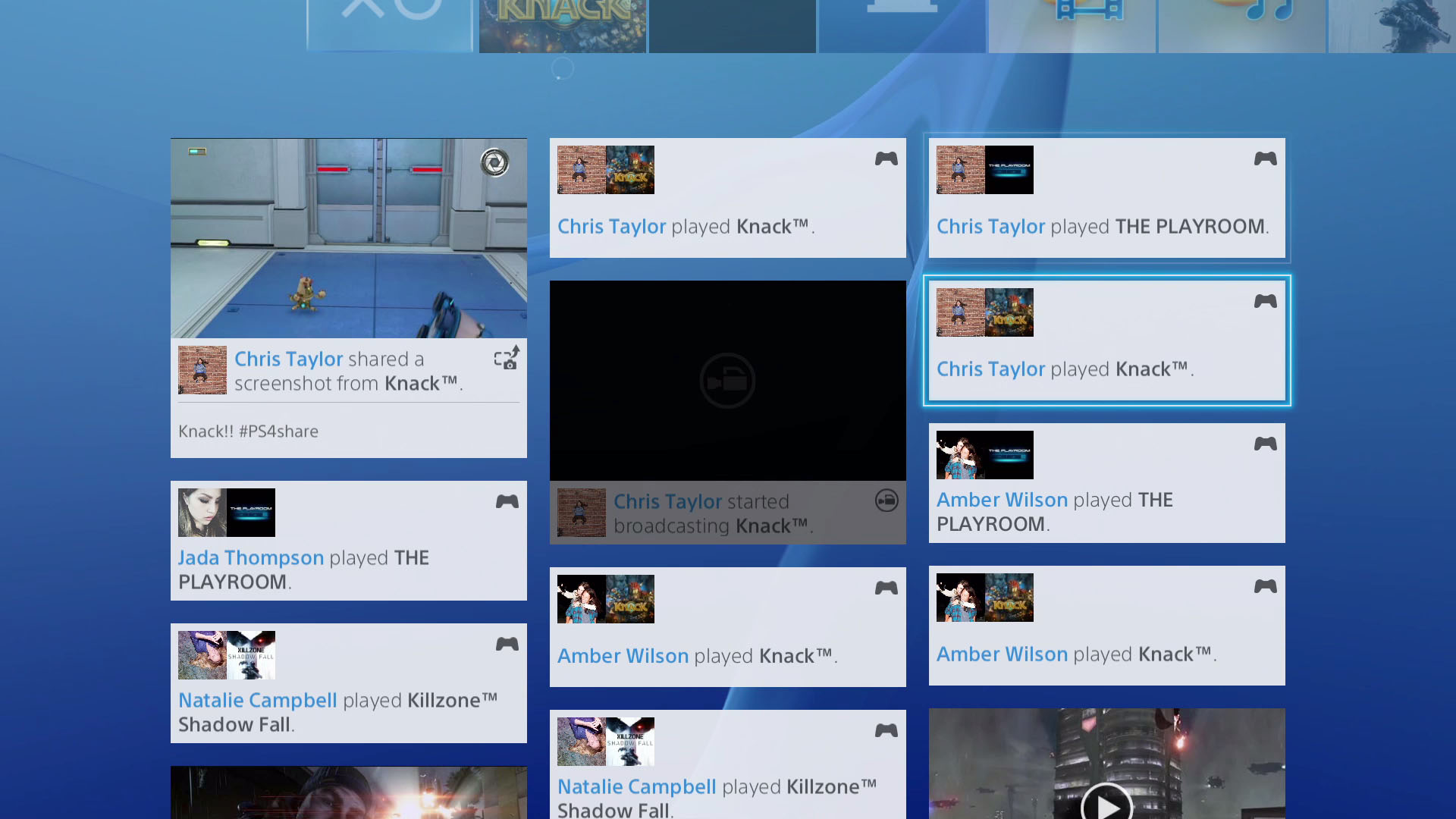1456x819 pixels.
Task: Click 'Chris Taylor' link on broadcasting card
Action: click(x=668, y=502)
